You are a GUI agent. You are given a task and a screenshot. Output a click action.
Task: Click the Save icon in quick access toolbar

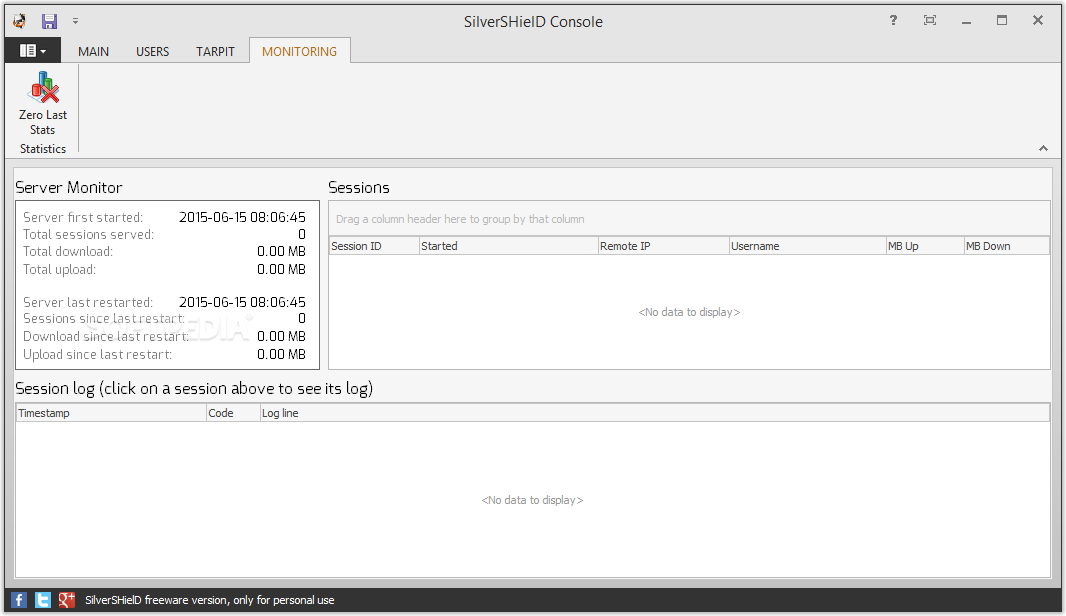coord(49,21)
